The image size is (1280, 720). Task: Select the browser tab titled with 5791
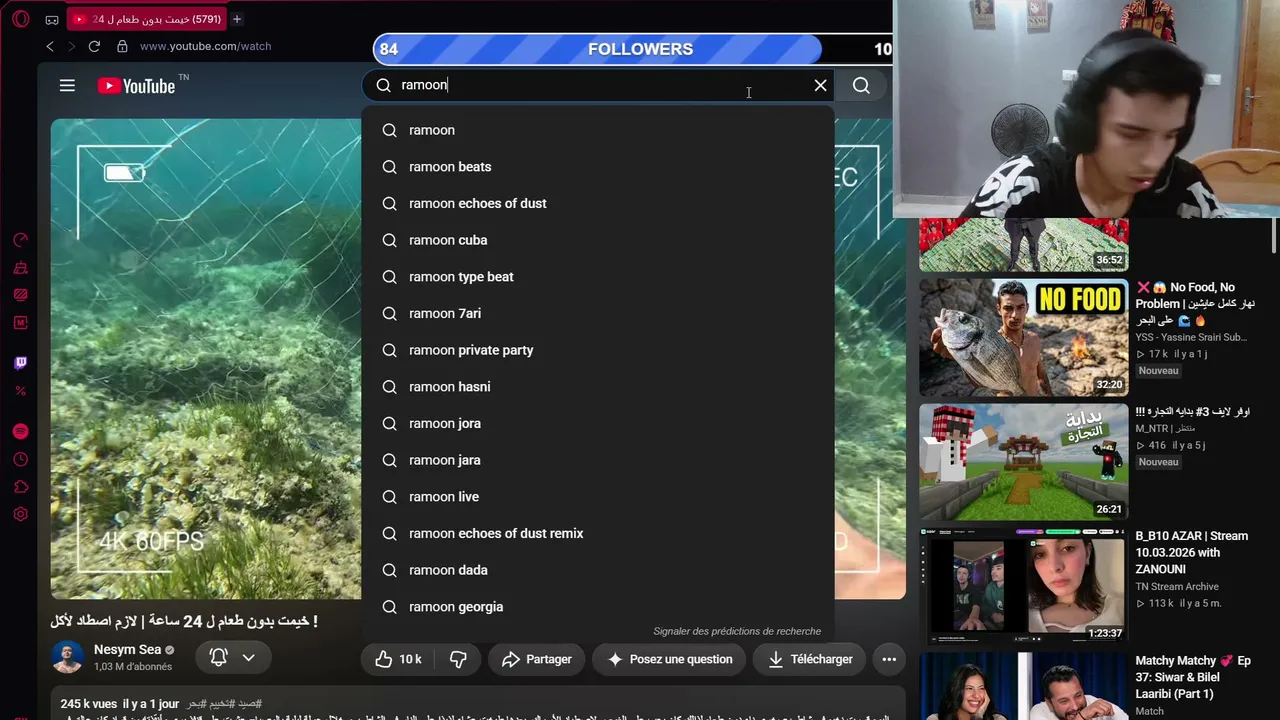point(148,19)
